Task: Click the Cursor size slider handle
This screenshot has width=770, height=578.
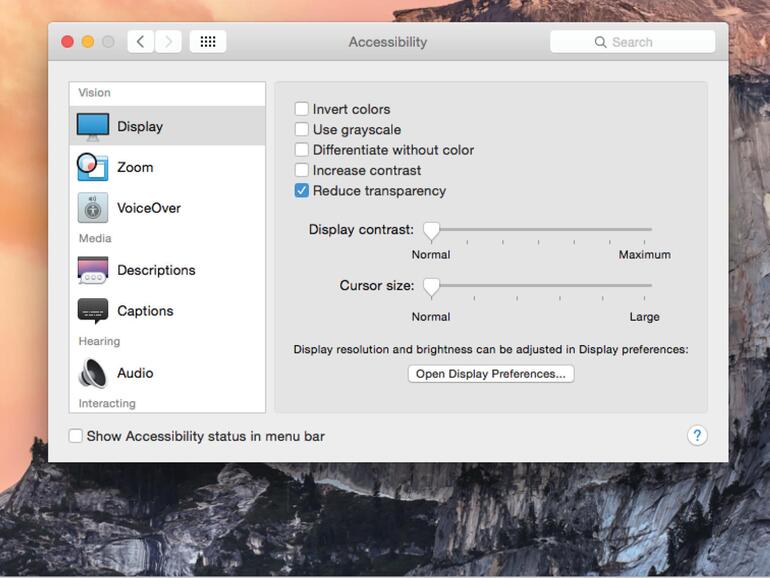Action: click(x=432, y=287)
